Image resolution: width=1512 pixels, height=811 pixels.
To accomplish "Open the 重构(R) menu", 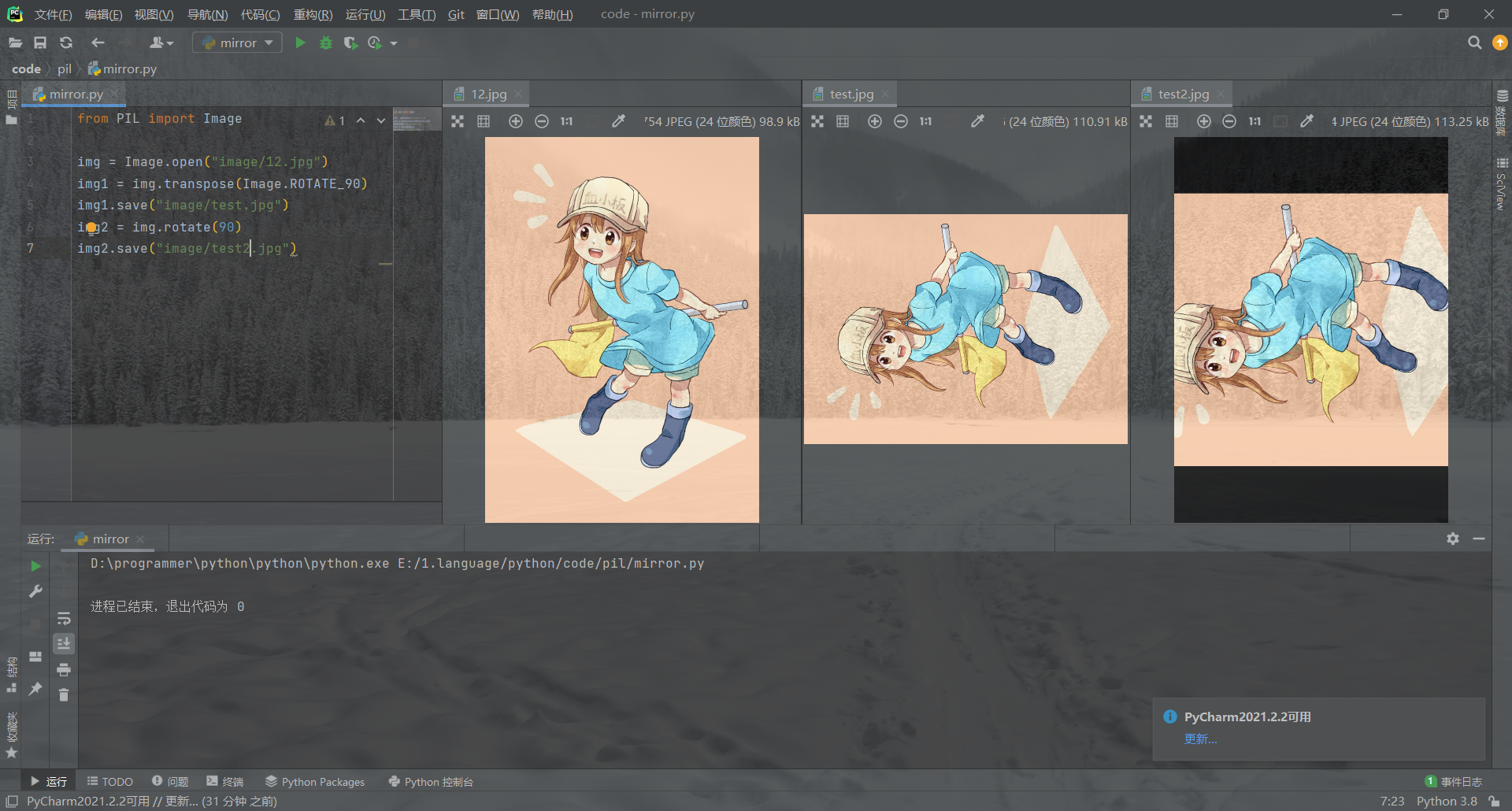I will [313, 14].
